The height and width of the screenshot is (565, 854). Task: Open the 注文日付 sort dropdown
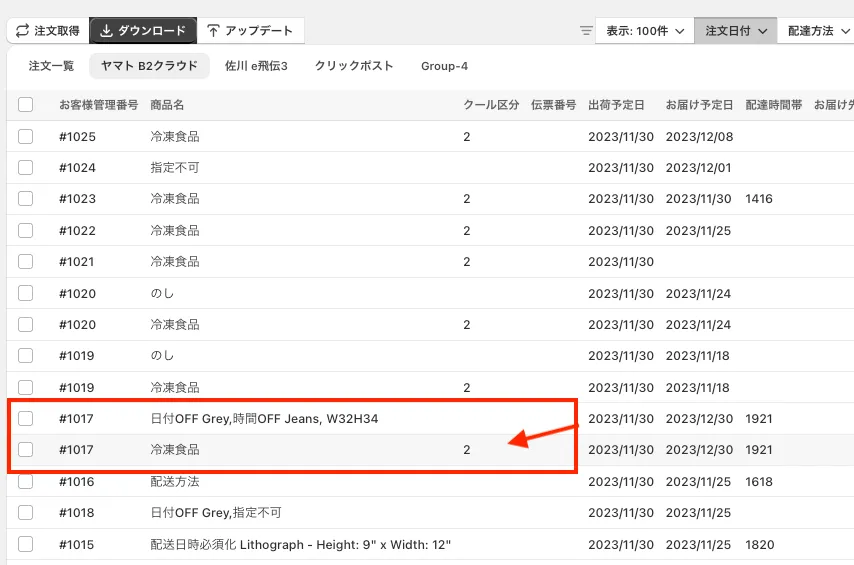click(735, 31)
